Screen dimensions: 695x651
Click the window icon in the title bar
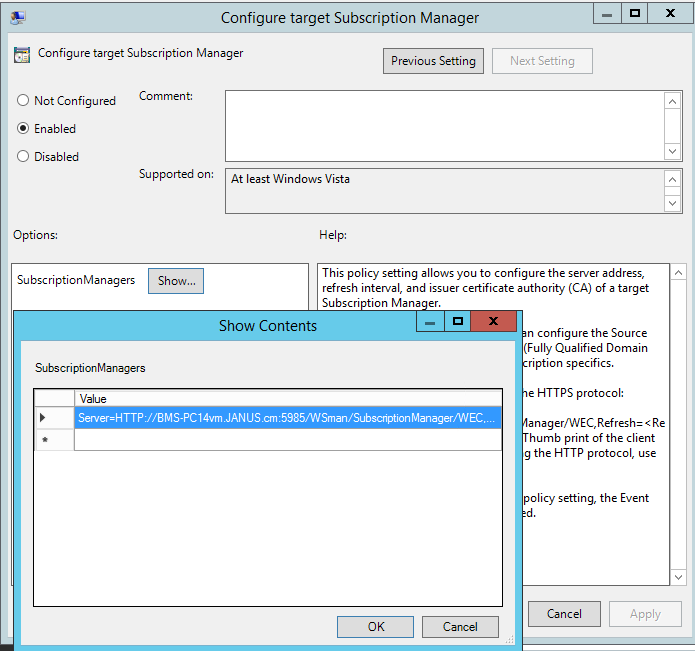[x=18, y=16]
